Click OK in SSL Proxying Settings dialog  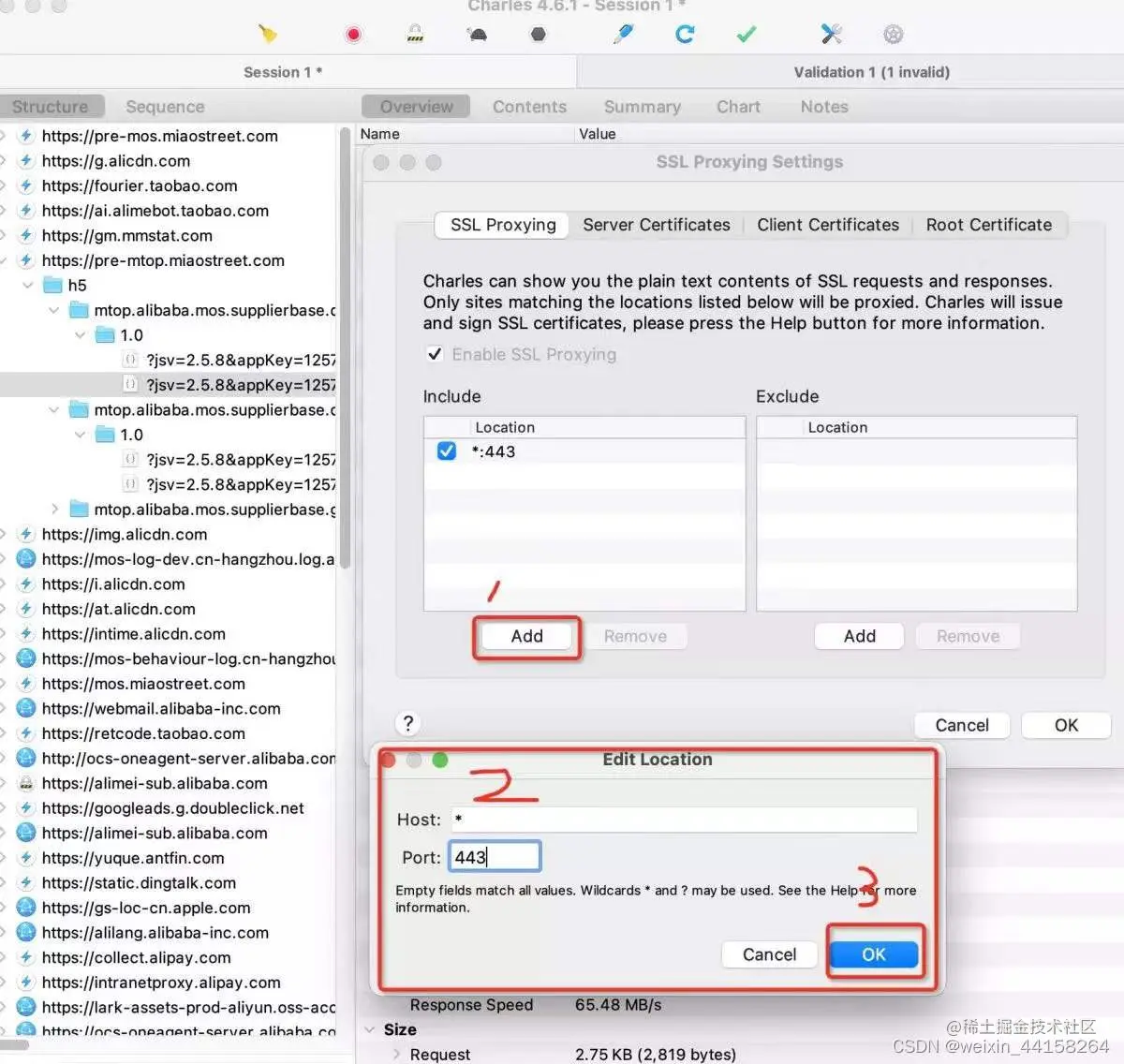(x=1066, y=725)
